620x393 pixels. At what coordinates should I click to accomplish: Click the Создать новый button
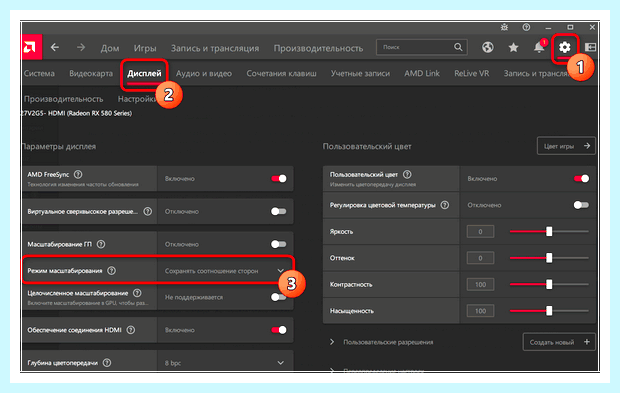point(559,342)
